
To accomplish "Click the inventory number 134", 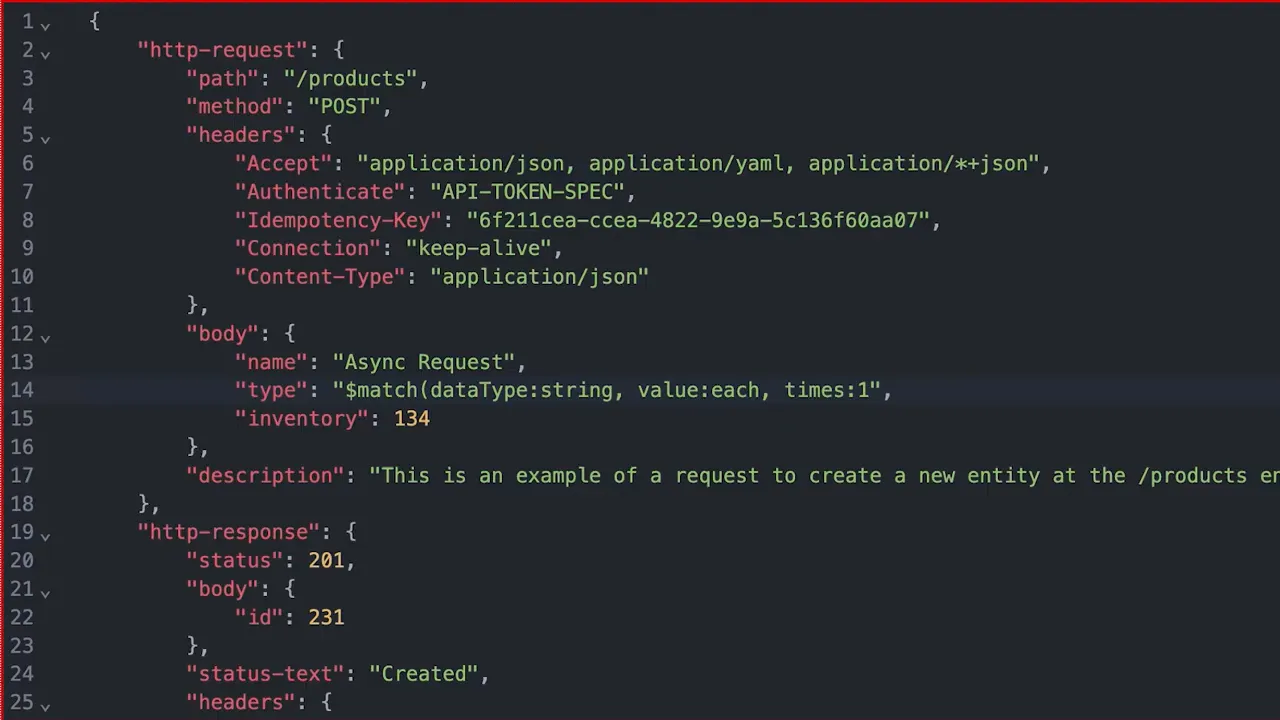I will (411, 418).
